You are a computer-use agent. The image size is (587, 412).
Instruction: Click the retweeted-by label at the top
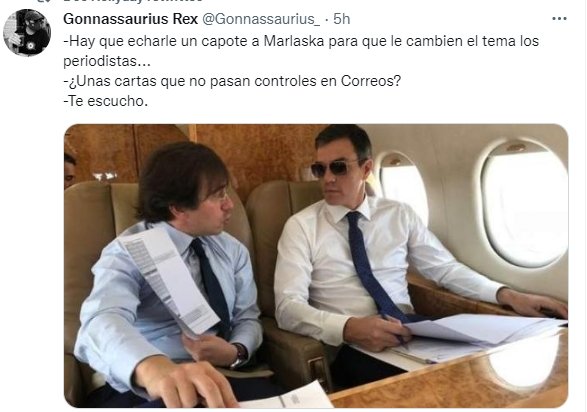(133, 1)
